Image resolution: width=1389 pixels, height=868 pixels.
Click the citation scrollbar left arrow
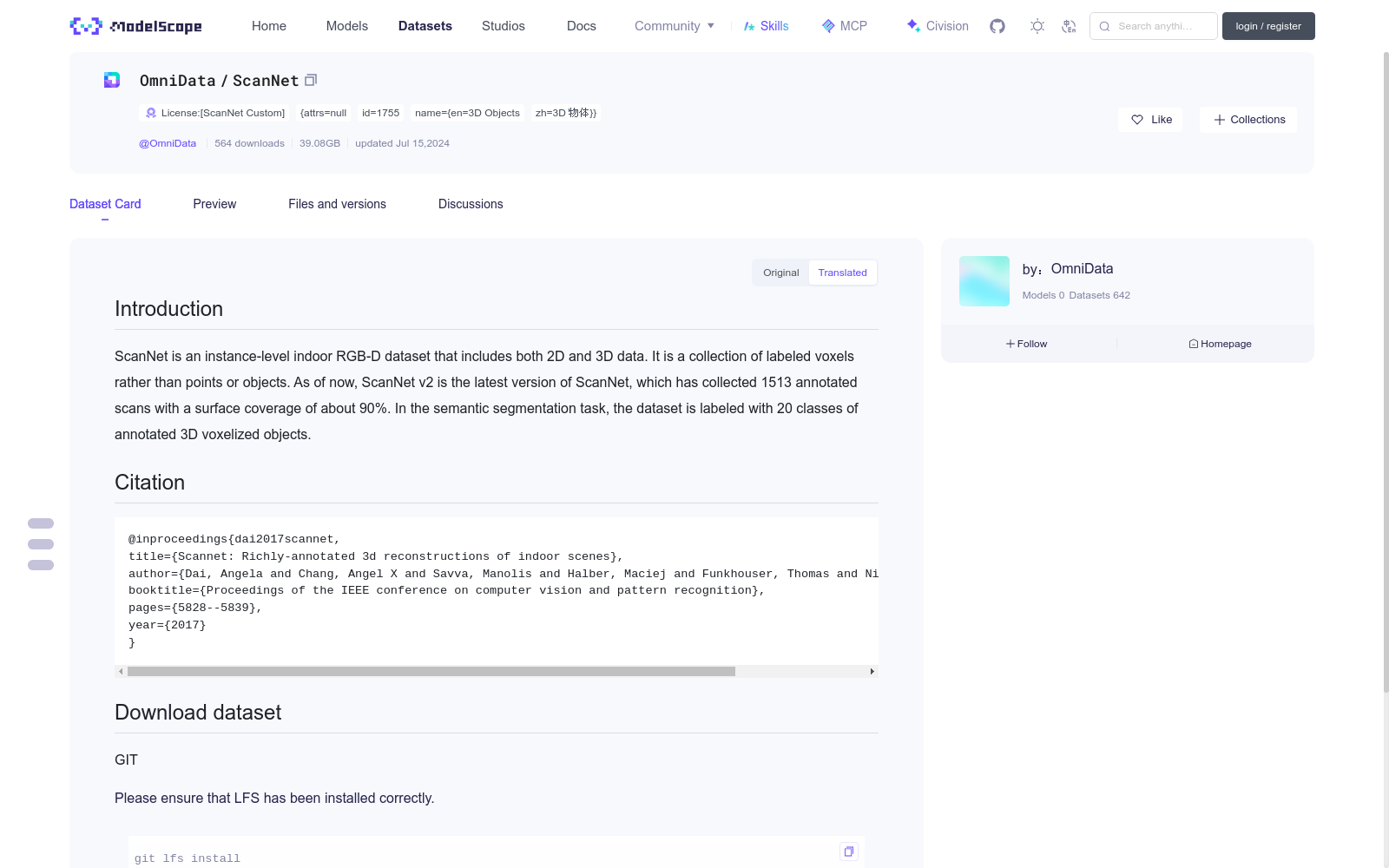pos(121,671)
